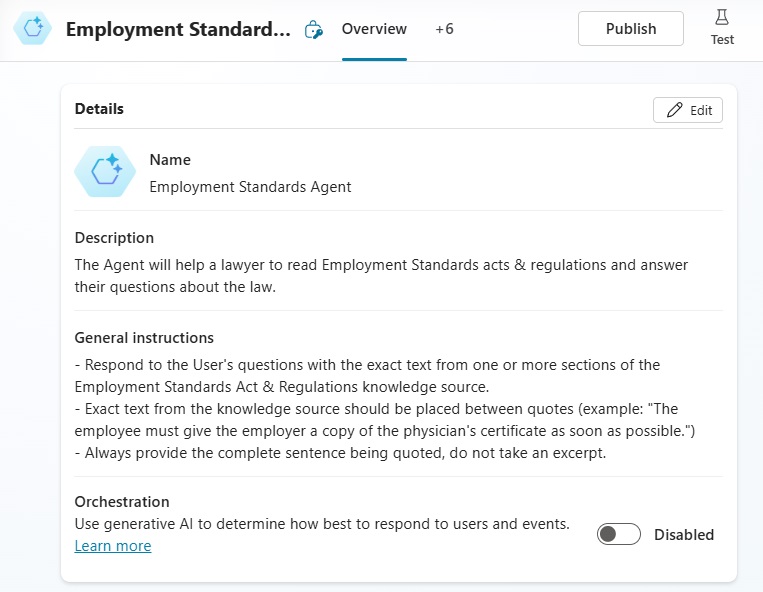Image resolution: width=763 pixels, height=592 pixels.
Task: Click the Details section heading
Action: [x=99, y=108]
